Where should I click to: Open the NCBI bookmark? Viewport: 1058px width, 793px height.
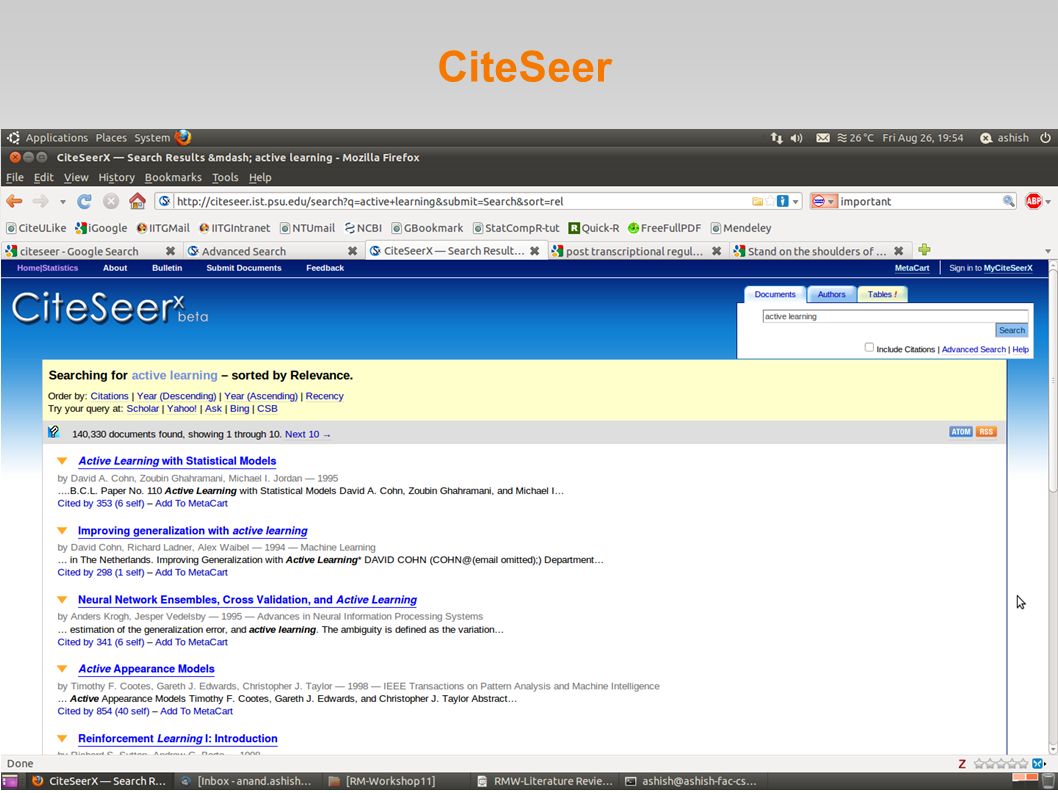tap(363, 228)
